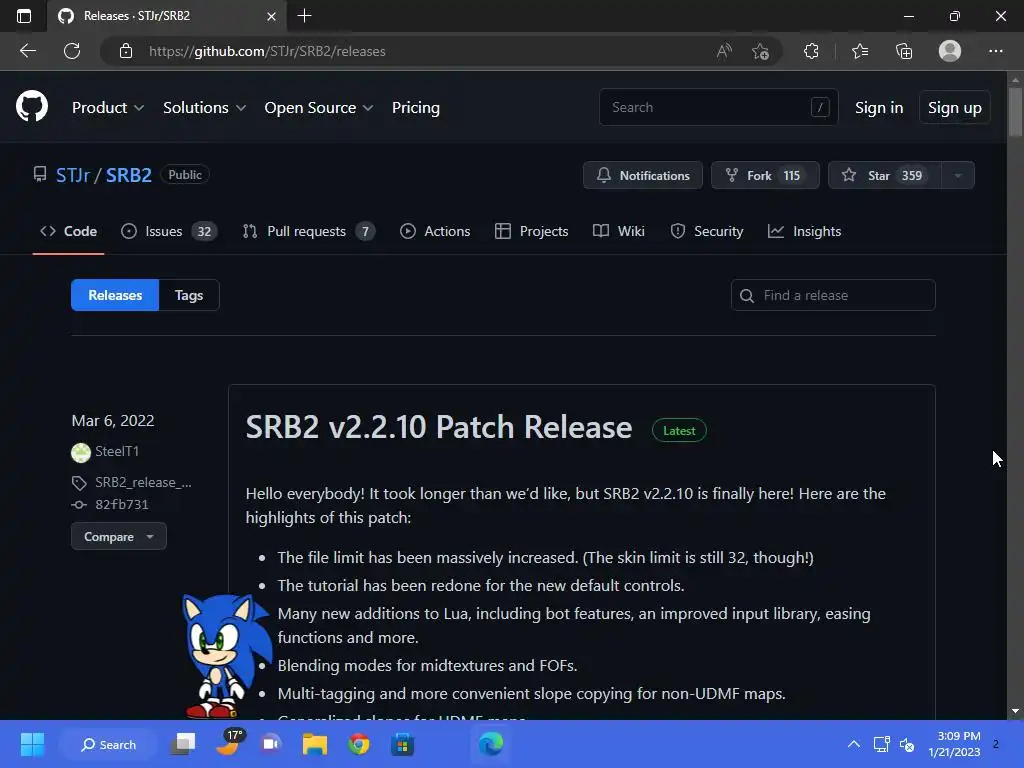The image size is (1024, 768).
Task: View site information lock icon
Action: point(126,51)
